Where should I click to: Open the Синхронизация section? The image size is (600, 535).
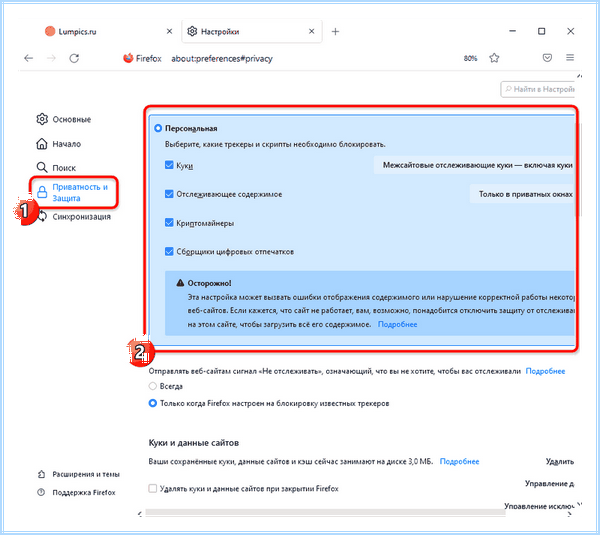[x=75, y=217]
